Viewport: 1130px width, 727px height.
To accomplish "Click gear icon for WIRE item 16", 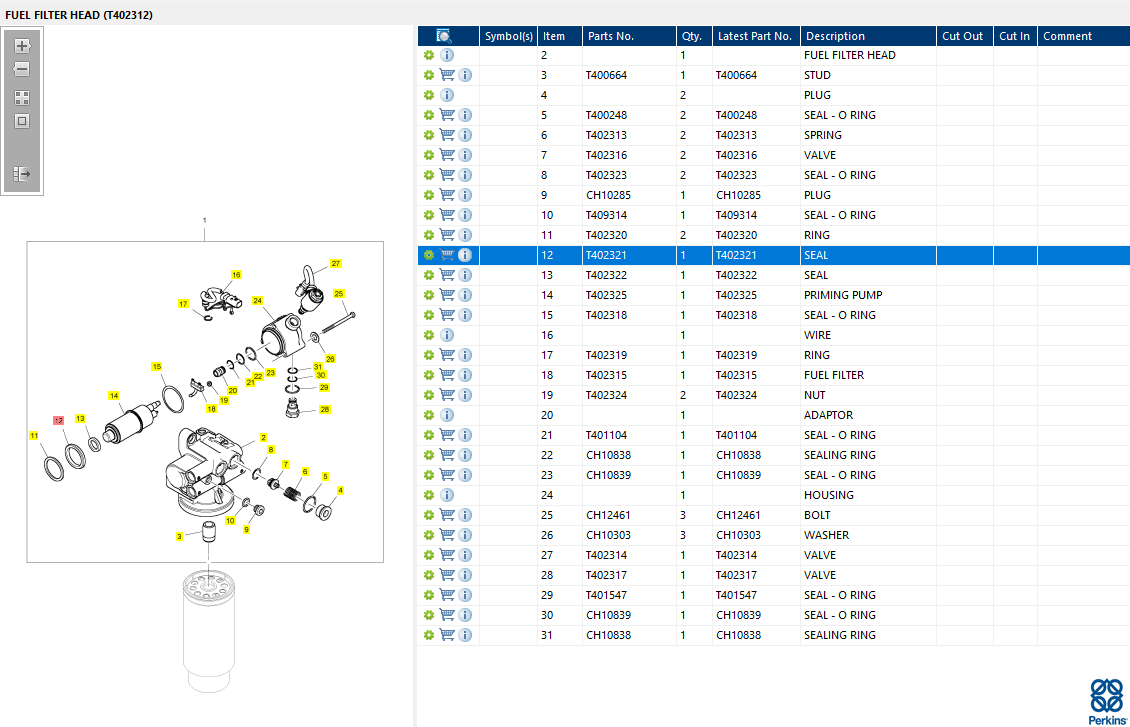I will tap(429, 335).
